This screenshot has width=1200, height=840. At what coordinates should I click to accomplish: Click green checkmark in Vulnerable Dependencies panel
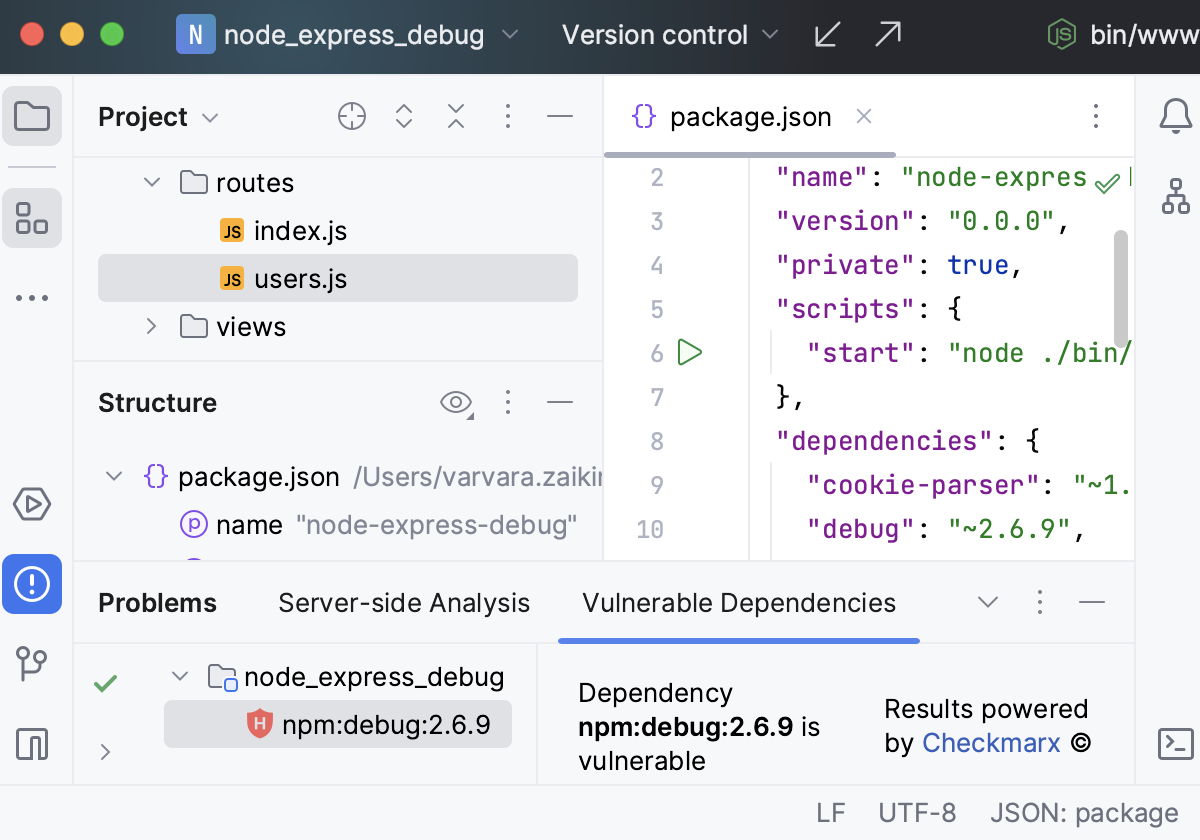click(x=105, y=683)
